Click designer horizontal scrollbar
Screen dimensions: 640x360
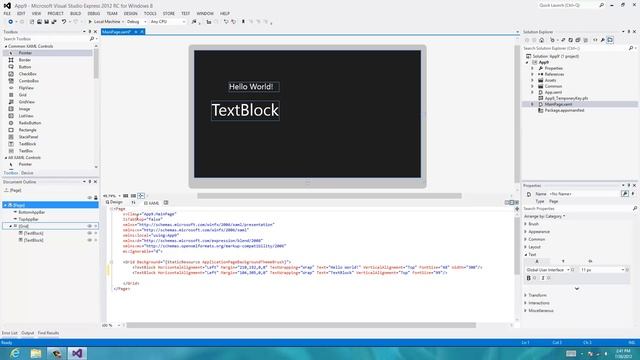tap(329, 196)
